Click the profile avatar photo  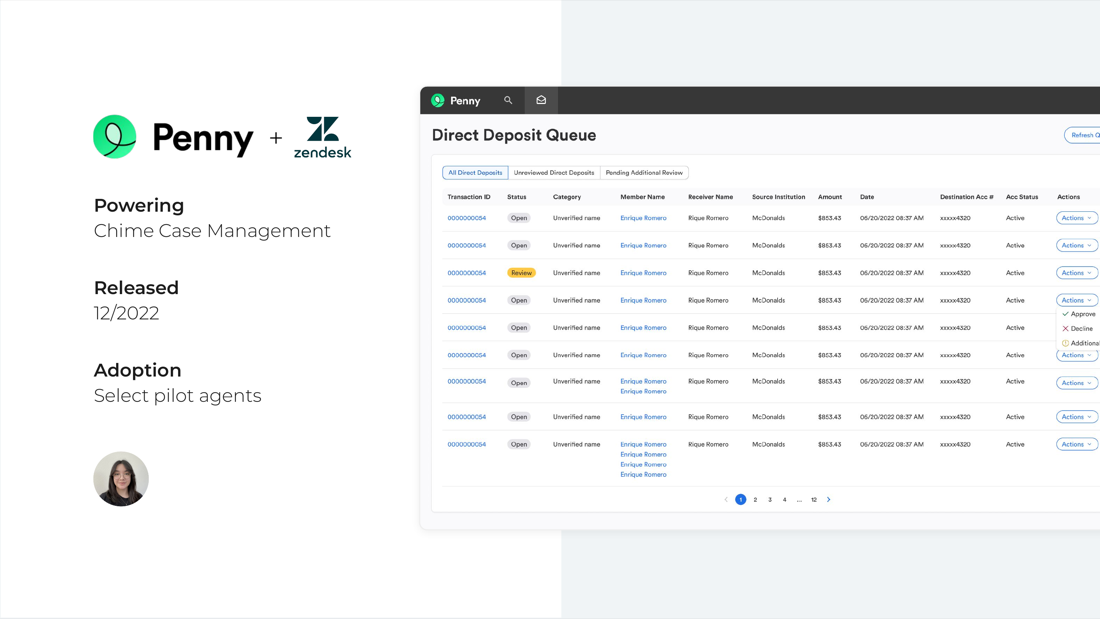[121, 478]
